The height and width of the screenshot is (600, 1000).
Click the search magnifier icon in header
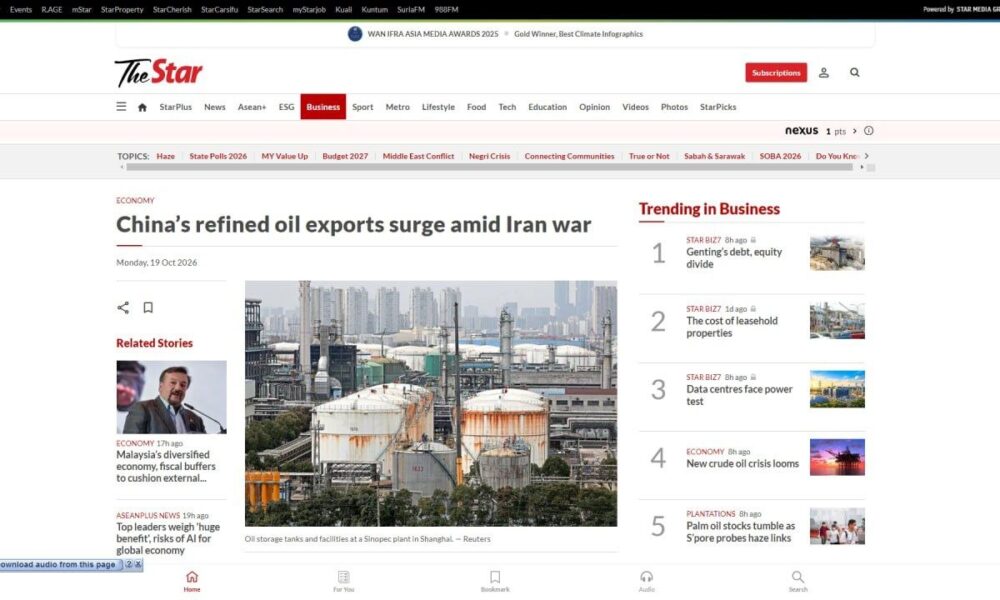click(x=855, y=73)
